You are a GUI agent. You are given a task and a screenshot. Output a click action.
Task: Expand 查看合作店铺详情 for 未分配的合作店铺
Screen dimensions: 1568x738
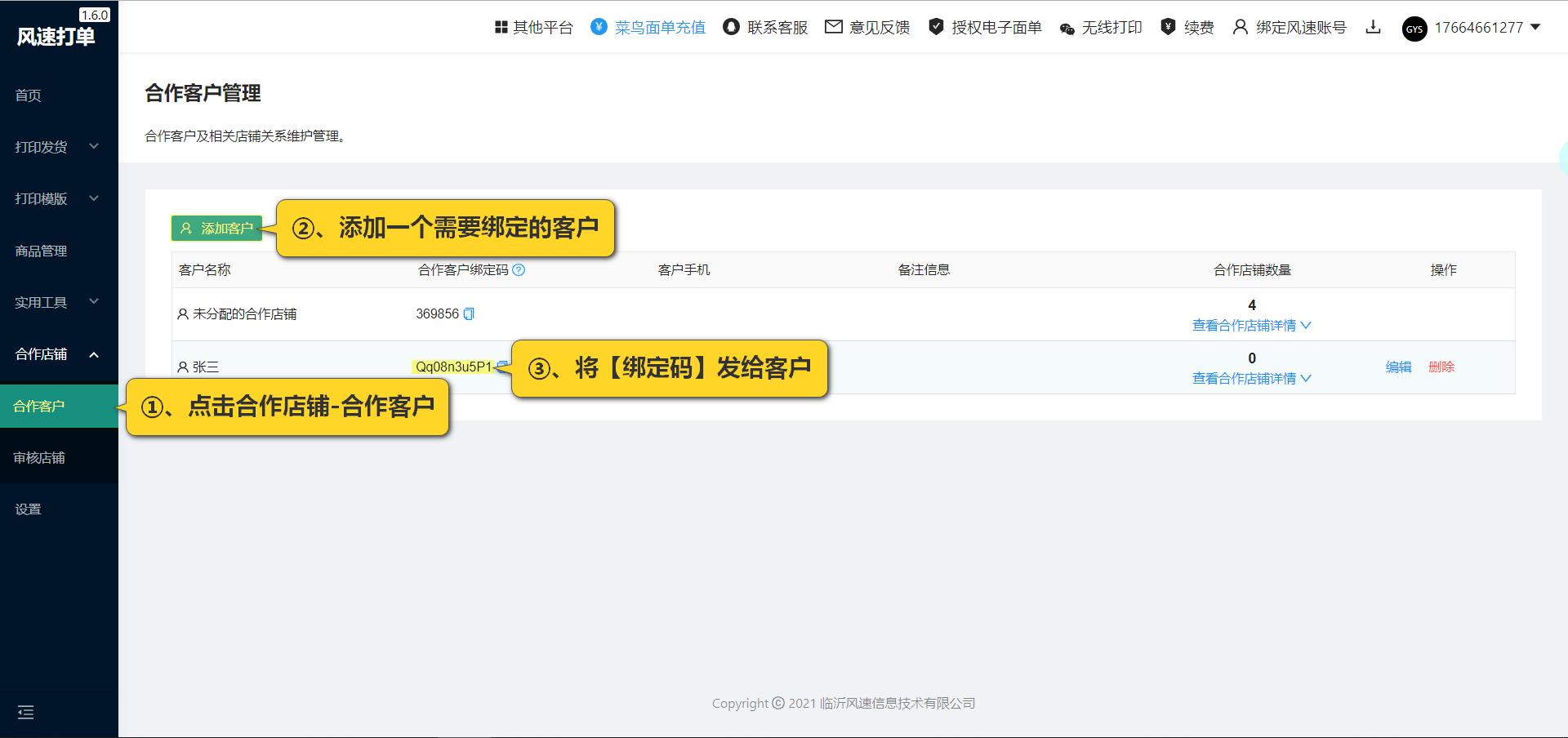click(x=1251, y=325)
